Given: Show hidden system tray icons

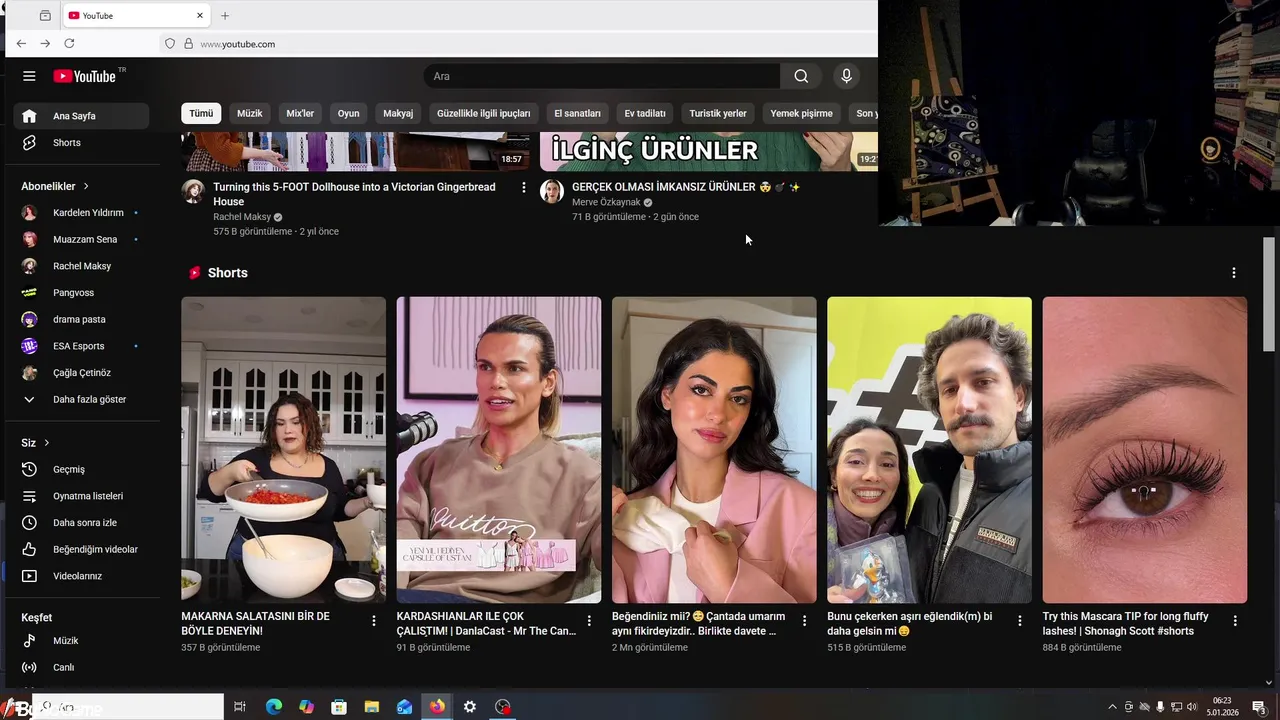Looking at the screenshot, I should [1112, 707].
